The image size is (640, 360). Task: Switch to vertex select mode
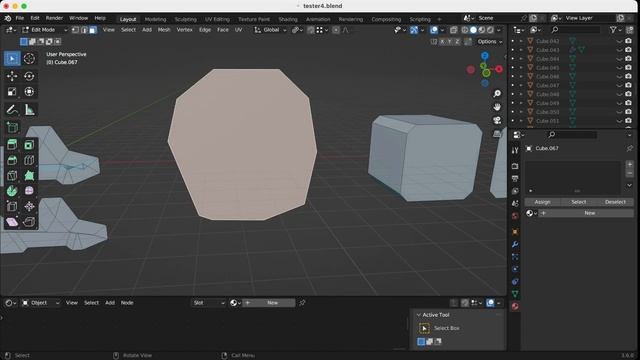pos(76,30)
